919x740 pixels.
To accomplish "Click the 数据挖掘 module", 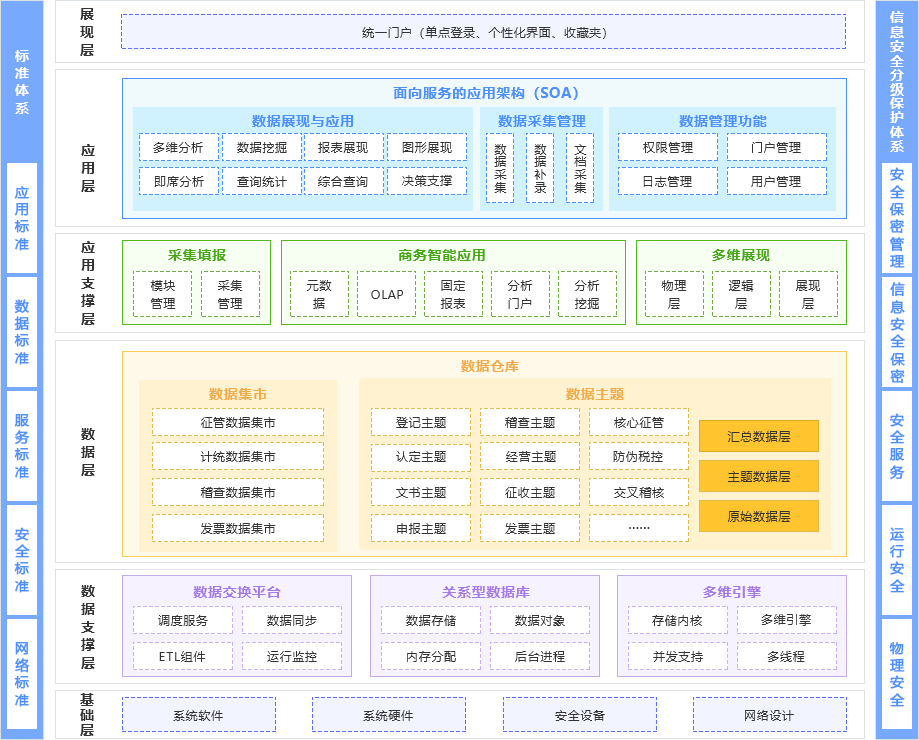I will tap(260, 146).
